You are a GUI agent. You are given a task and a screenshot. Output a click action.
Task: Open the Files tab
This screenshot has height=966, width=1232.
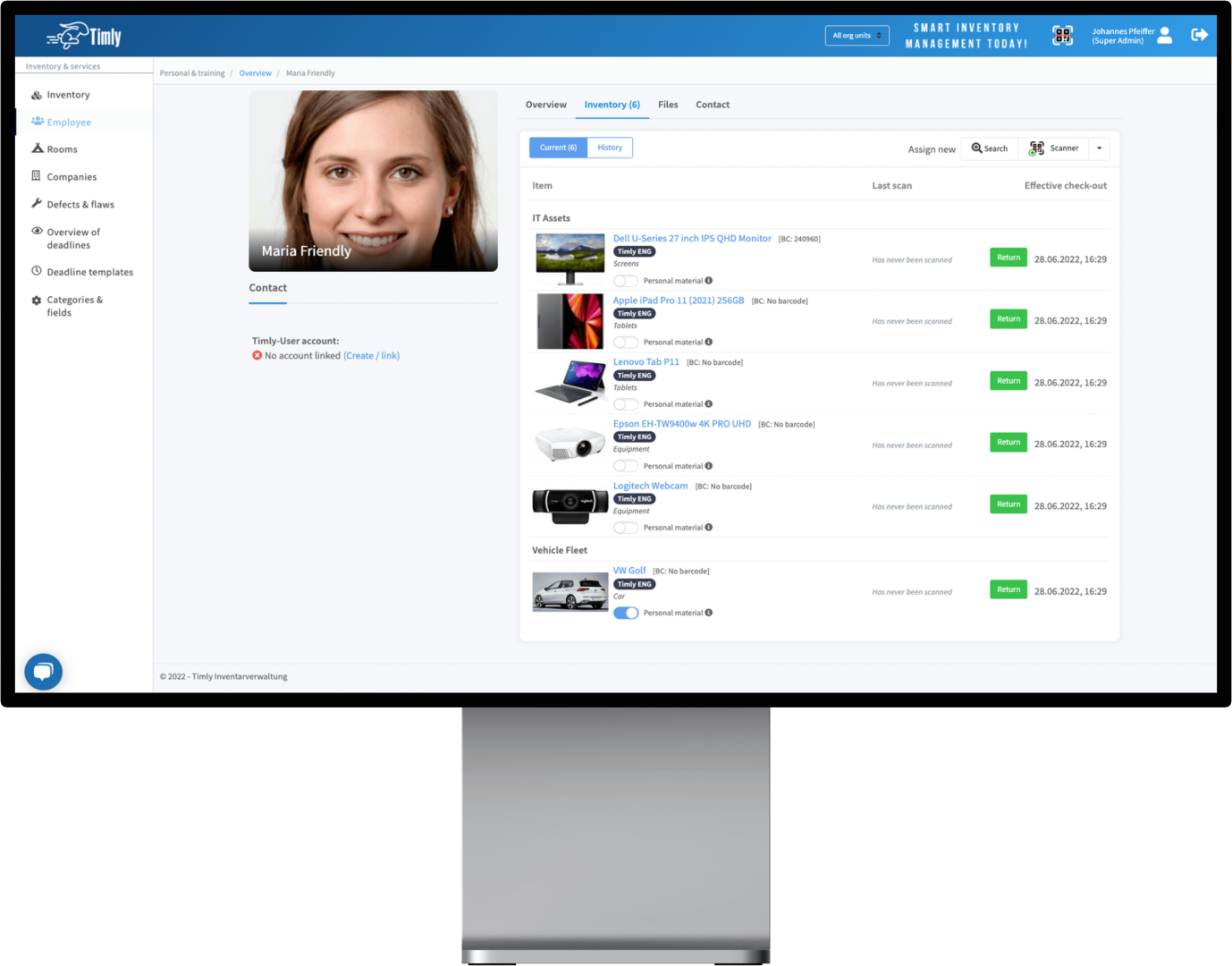pos(668,105)
